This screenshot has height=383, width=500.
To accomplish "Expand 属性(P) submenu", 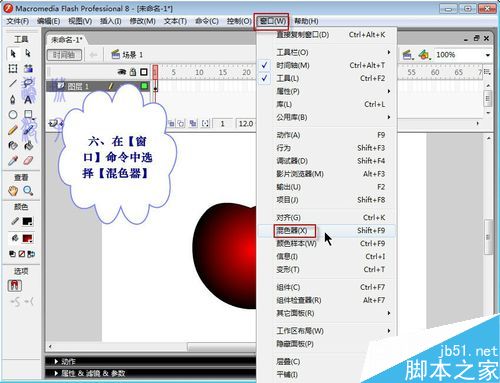I will click(x=327, y=91).
